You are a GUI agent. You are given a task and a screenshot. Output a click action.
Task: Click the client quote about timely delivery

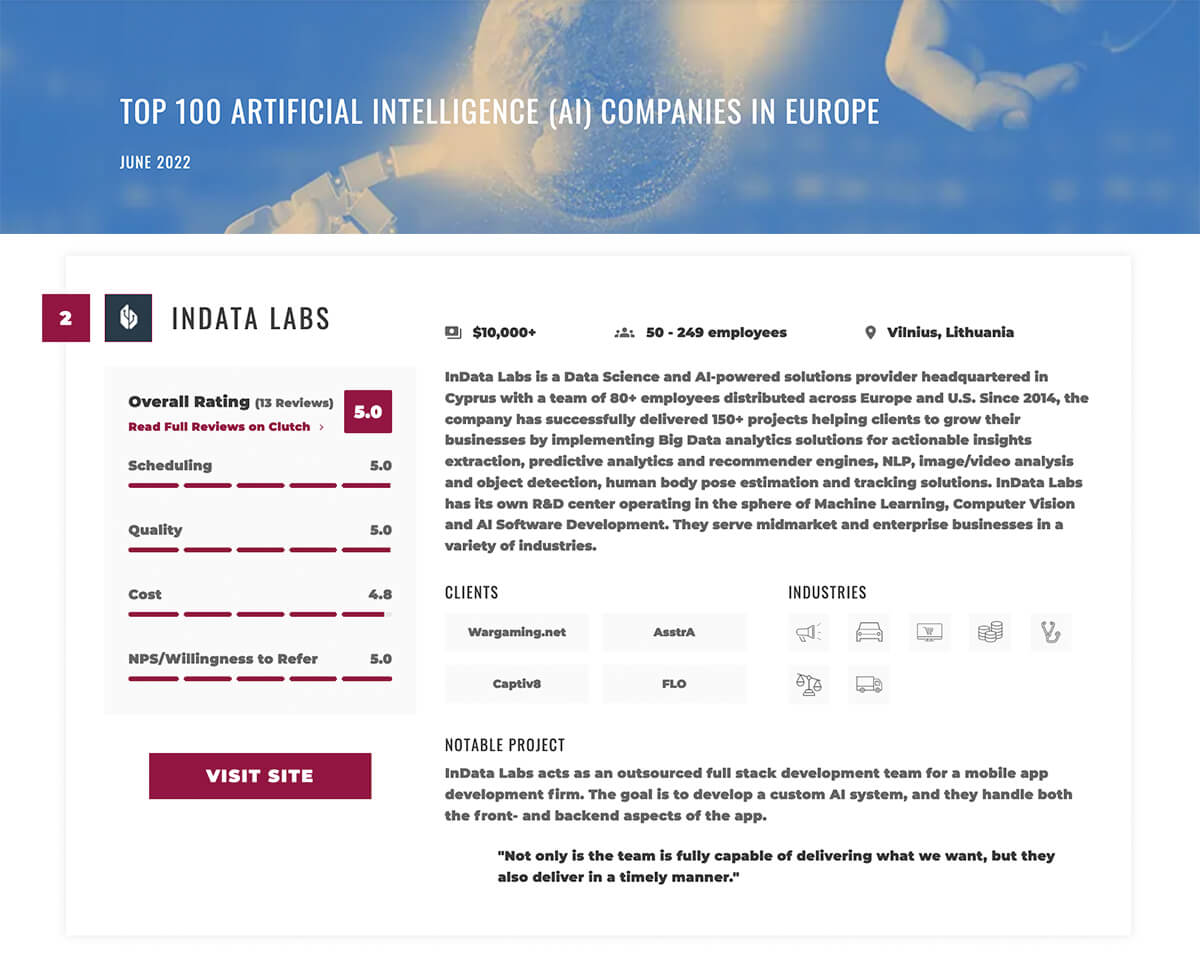coord(776,867)
